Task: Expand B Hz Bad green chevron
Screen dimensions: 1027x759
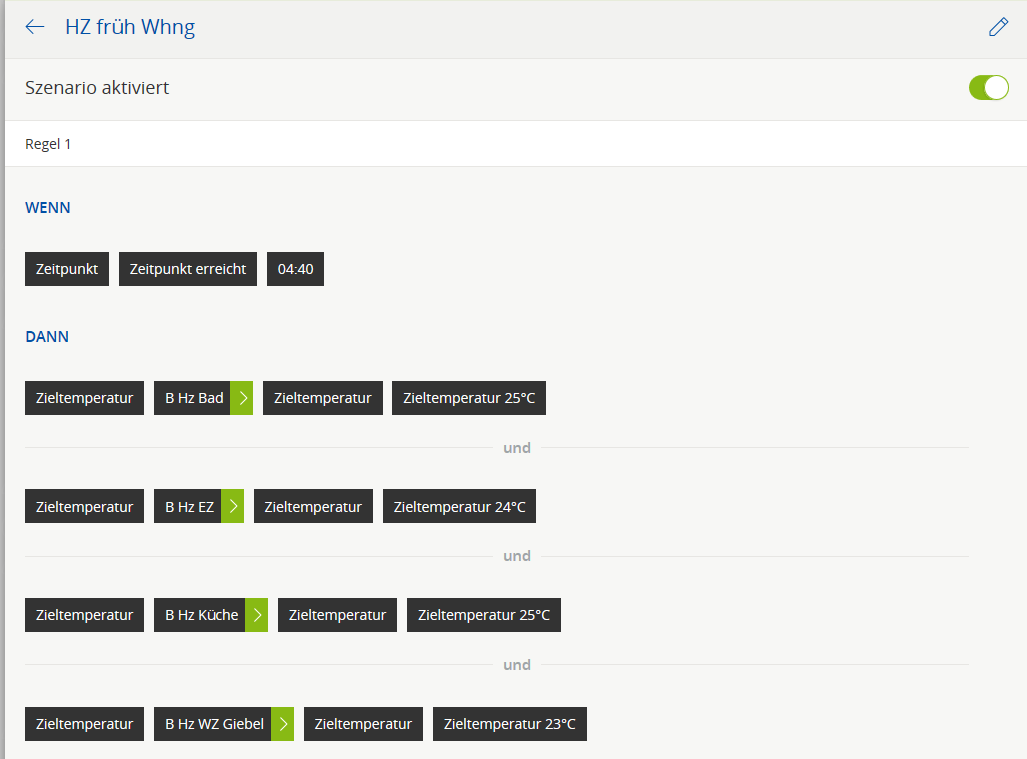Action: [x=242, y=398]
